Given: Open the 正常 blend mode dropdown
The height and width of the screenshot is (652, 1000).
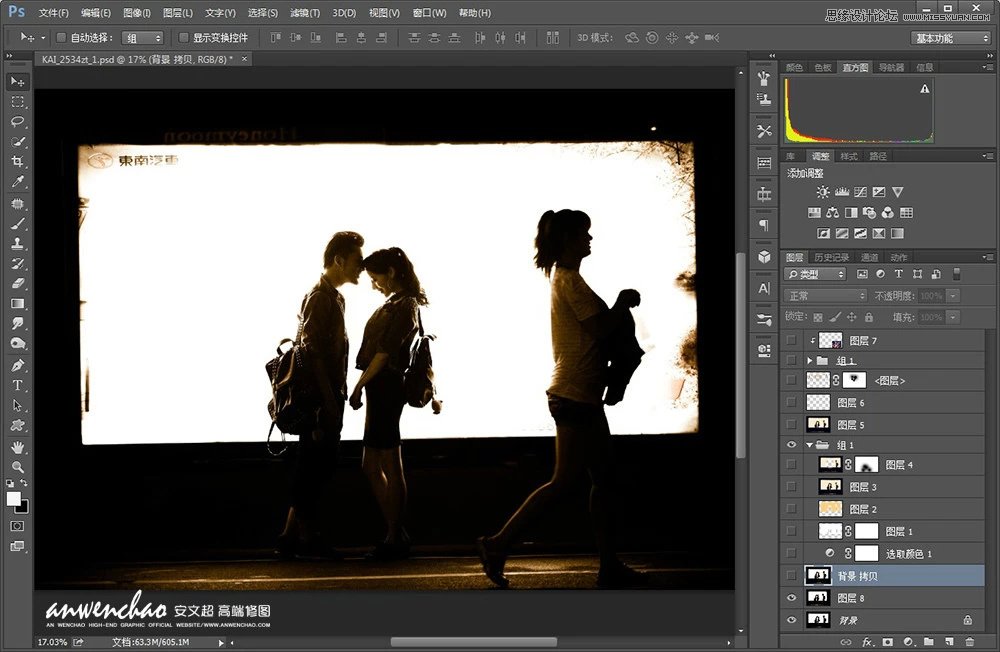Looking at the screenshot, I should pos(825,296).
